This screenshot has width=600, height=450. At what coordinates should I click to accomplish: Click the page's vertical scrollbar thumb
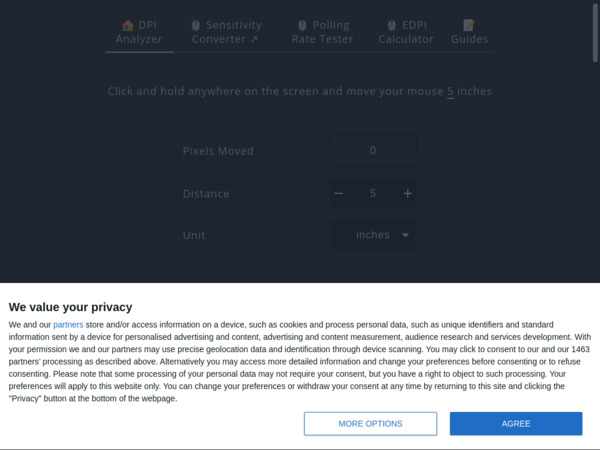[595, 33]
